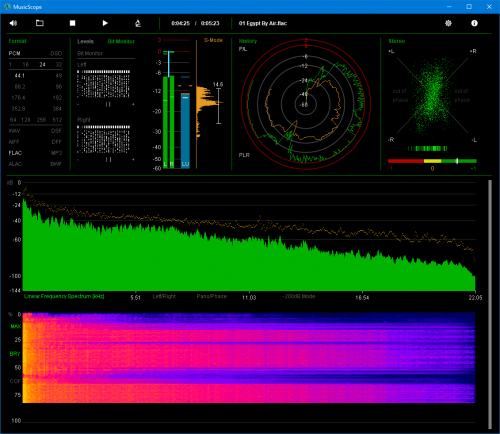Click the Linear Frequency Spectrum label
Viewport: 500px width, 434px height.
(x=64, y=296)
